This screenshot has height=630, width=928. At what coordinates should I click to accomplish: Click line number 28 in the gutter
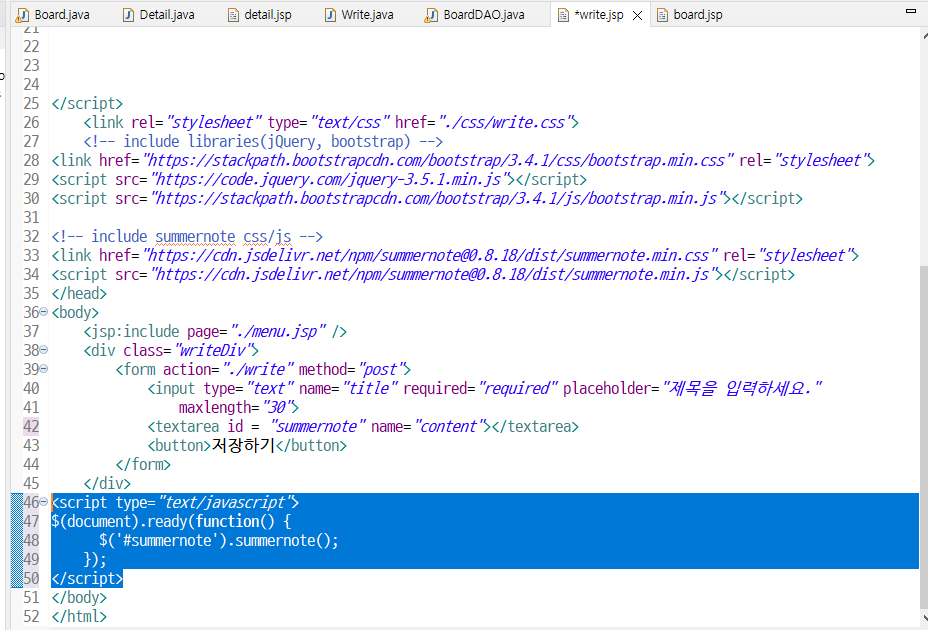point(31,160)
